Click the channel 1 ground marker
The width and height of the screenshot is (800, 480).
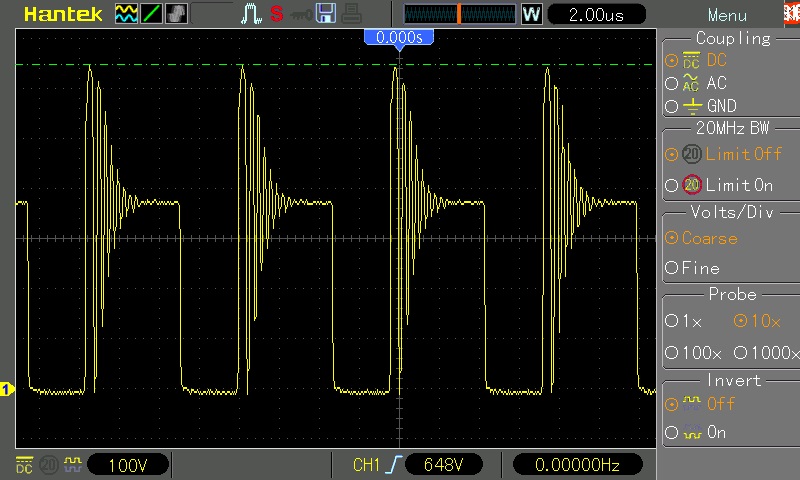point(7,390)
